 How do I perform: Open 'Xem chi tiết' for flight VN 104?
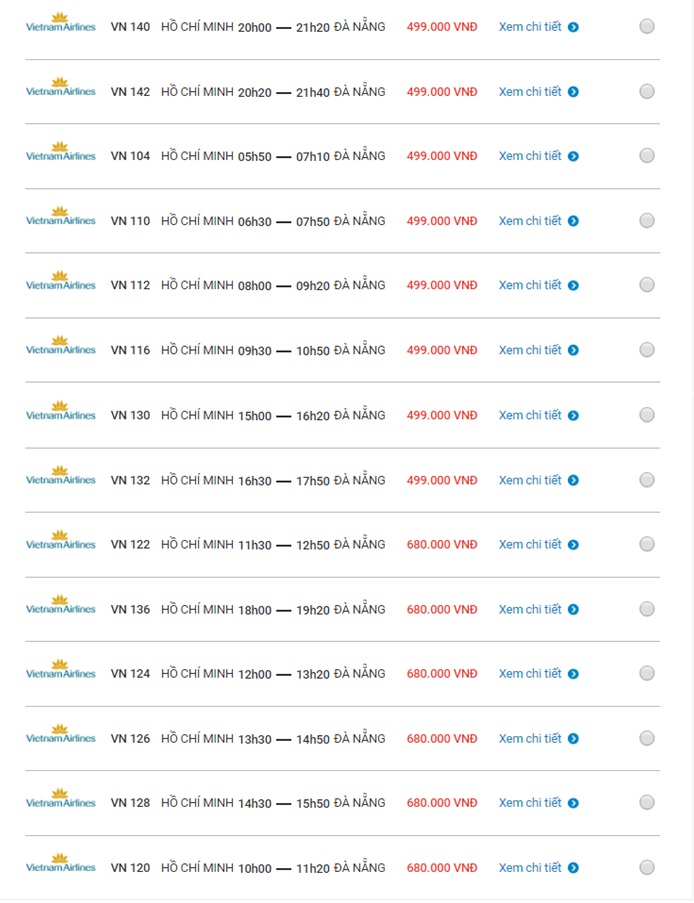click(x=531, y=156)
